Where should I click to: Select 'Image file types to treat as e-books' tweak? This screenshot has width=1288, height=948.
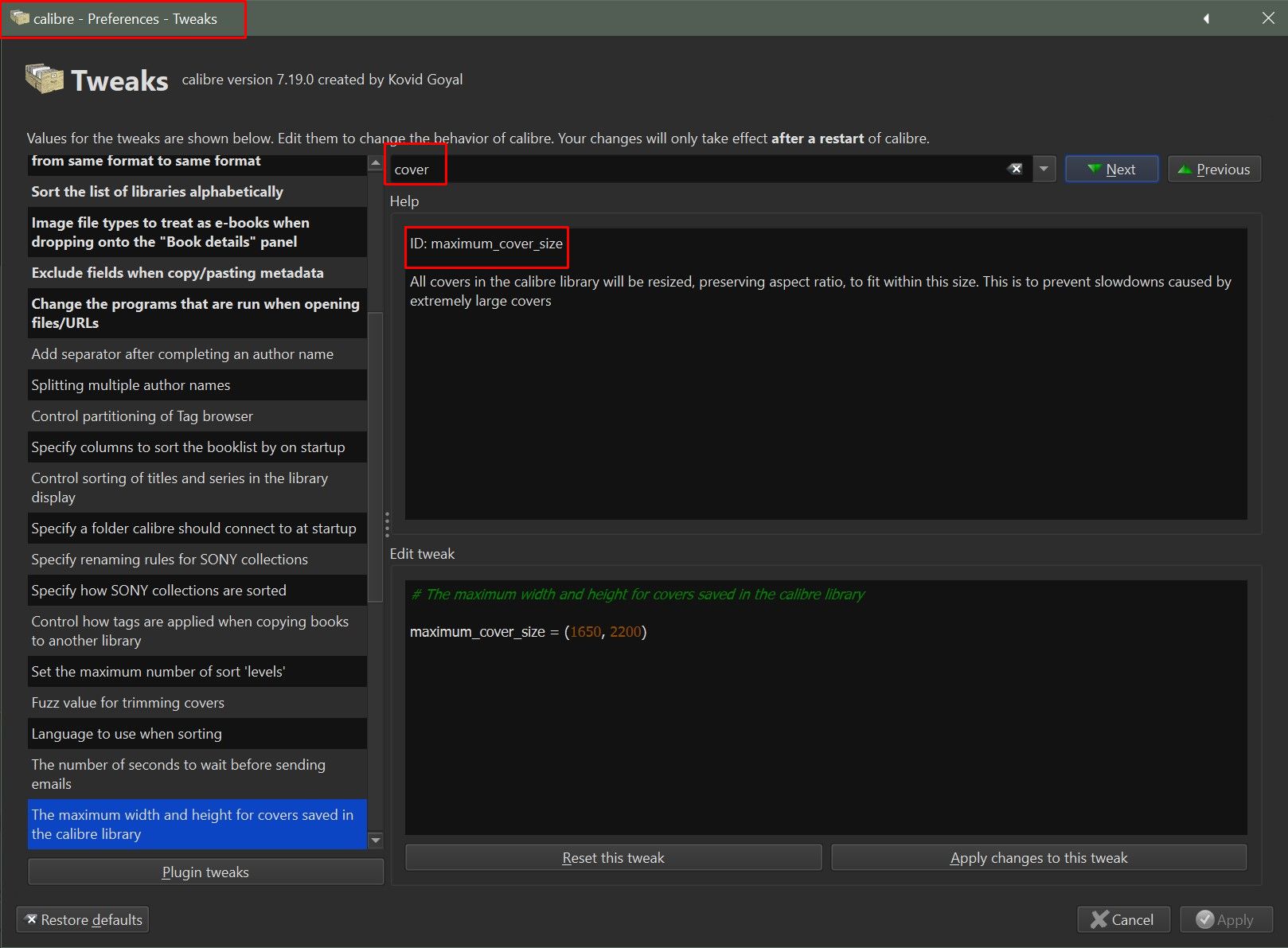click(197, 232)
